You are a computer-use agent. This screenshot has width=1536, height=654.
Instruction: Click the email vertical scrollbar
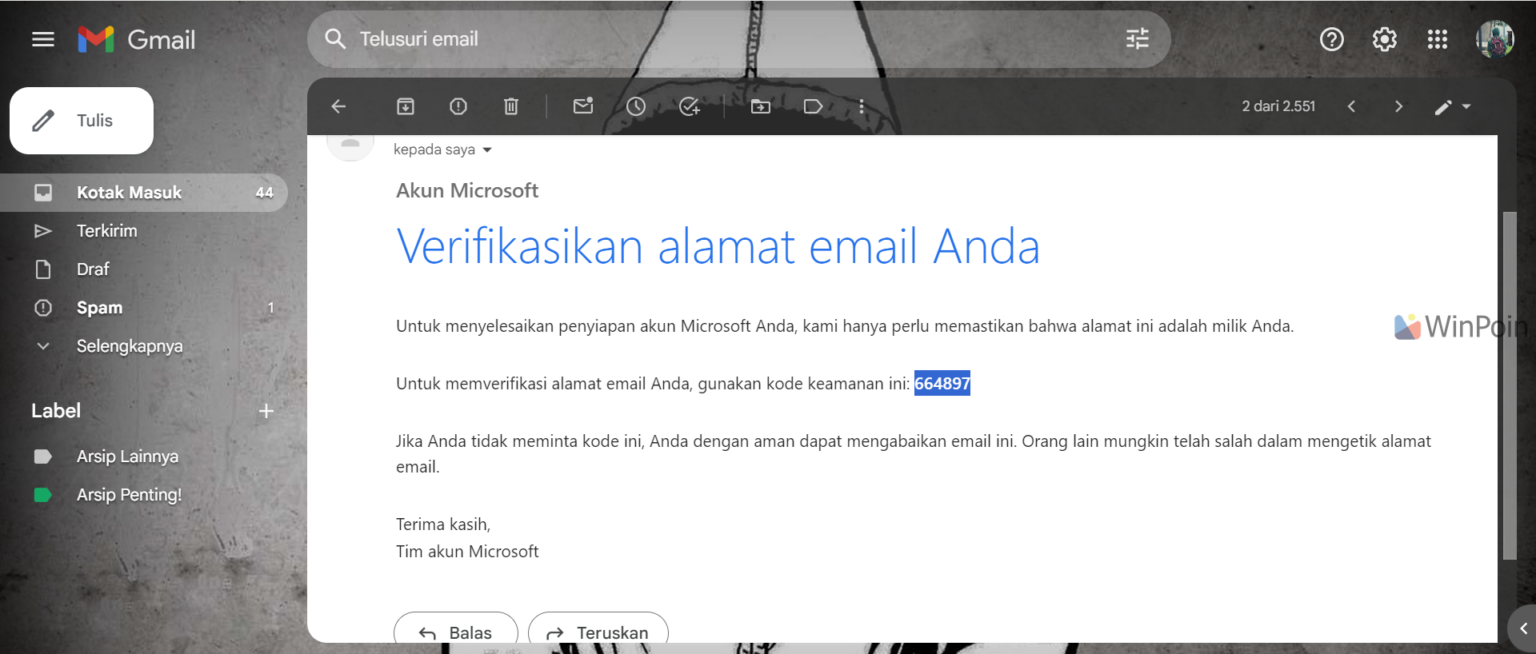(1510, 385)
